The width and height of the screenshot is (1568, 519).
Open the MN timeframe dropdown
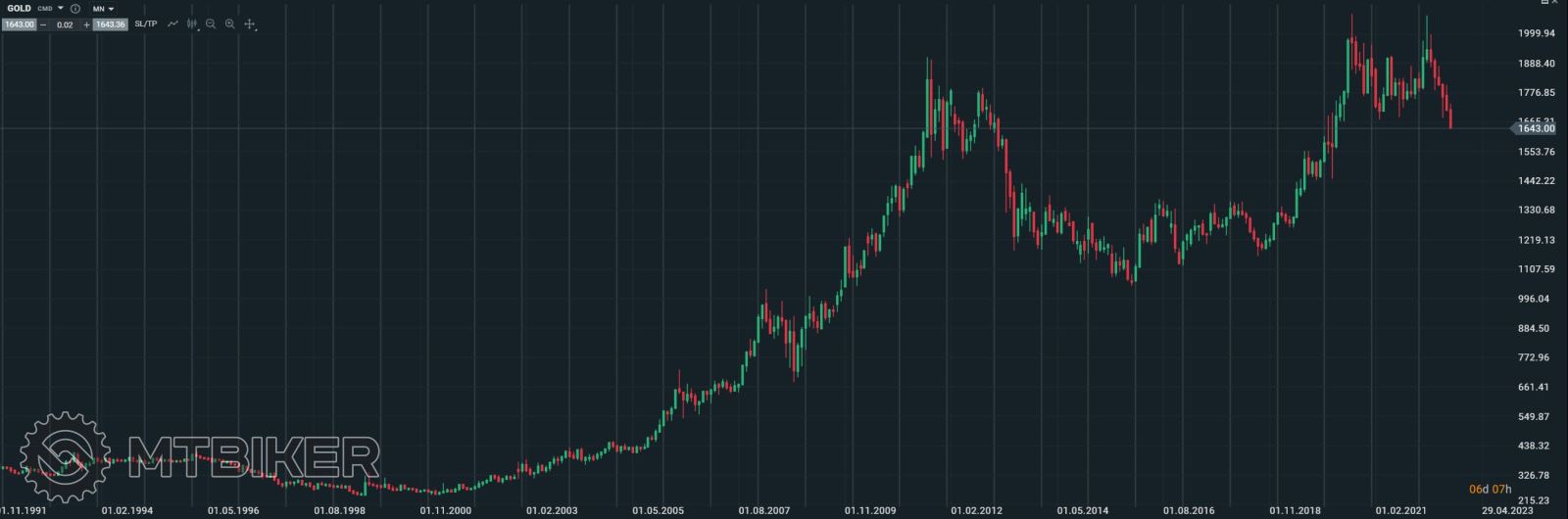103,9
